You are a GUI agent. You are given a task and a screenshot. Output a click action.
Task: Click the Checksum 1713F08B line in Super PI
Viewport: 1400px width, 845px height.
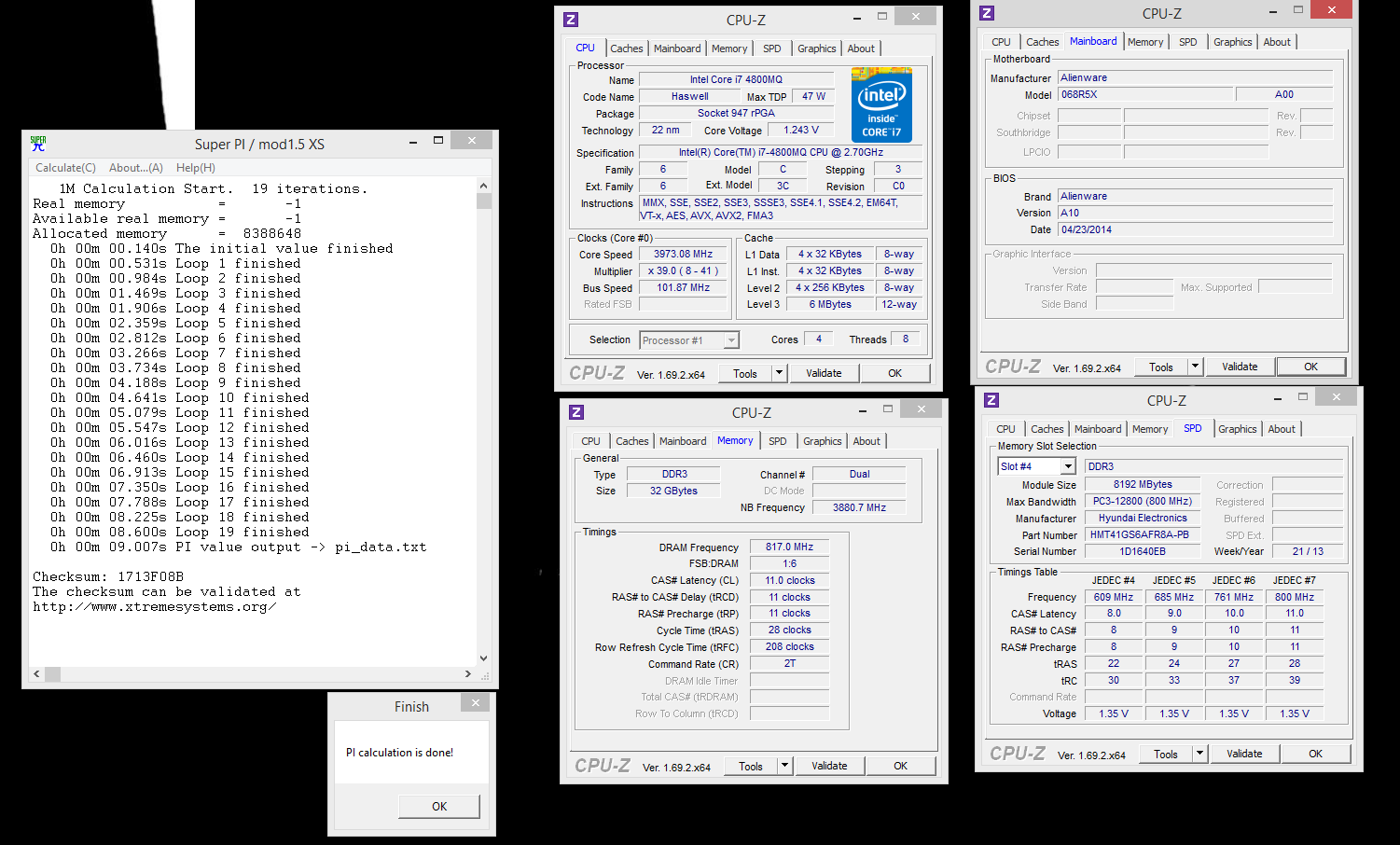108,576
